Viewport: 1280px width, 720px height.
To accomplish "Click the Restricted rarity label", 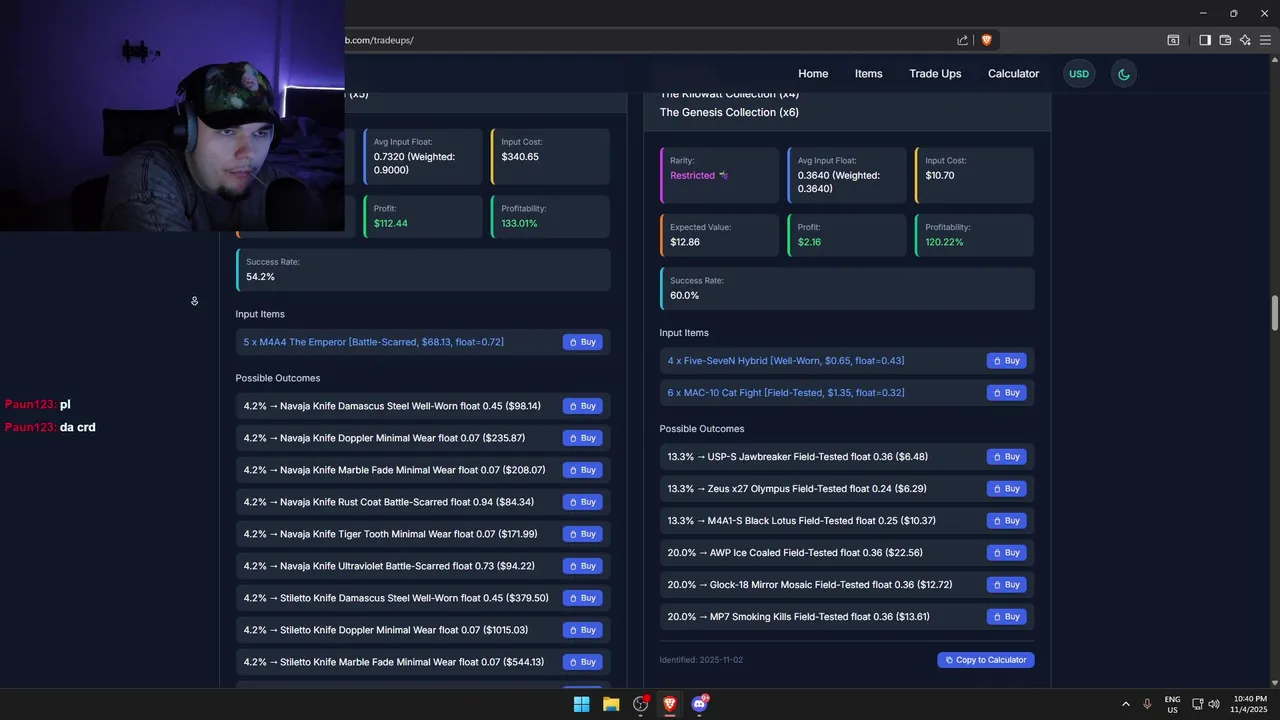I will (692, 176).
